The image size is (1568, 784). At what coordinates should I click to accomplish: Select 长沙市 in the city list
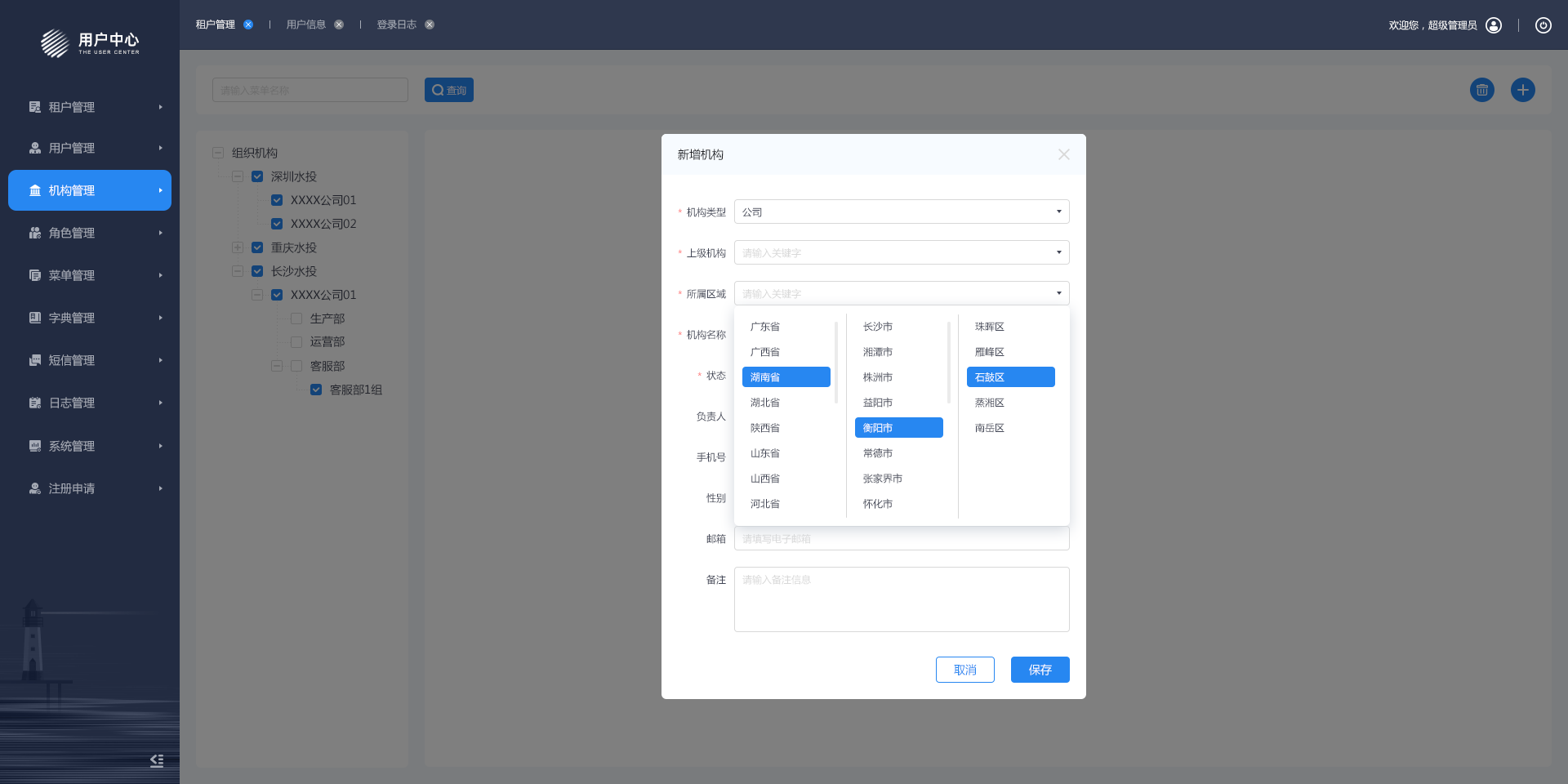tap(878, 327)
